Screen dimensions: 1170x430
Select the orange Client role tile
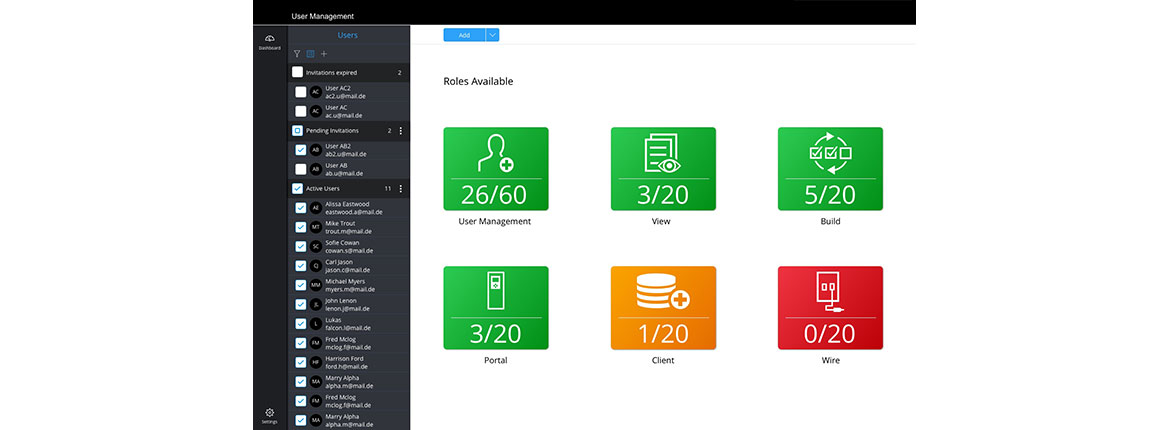tap(663, 308)
